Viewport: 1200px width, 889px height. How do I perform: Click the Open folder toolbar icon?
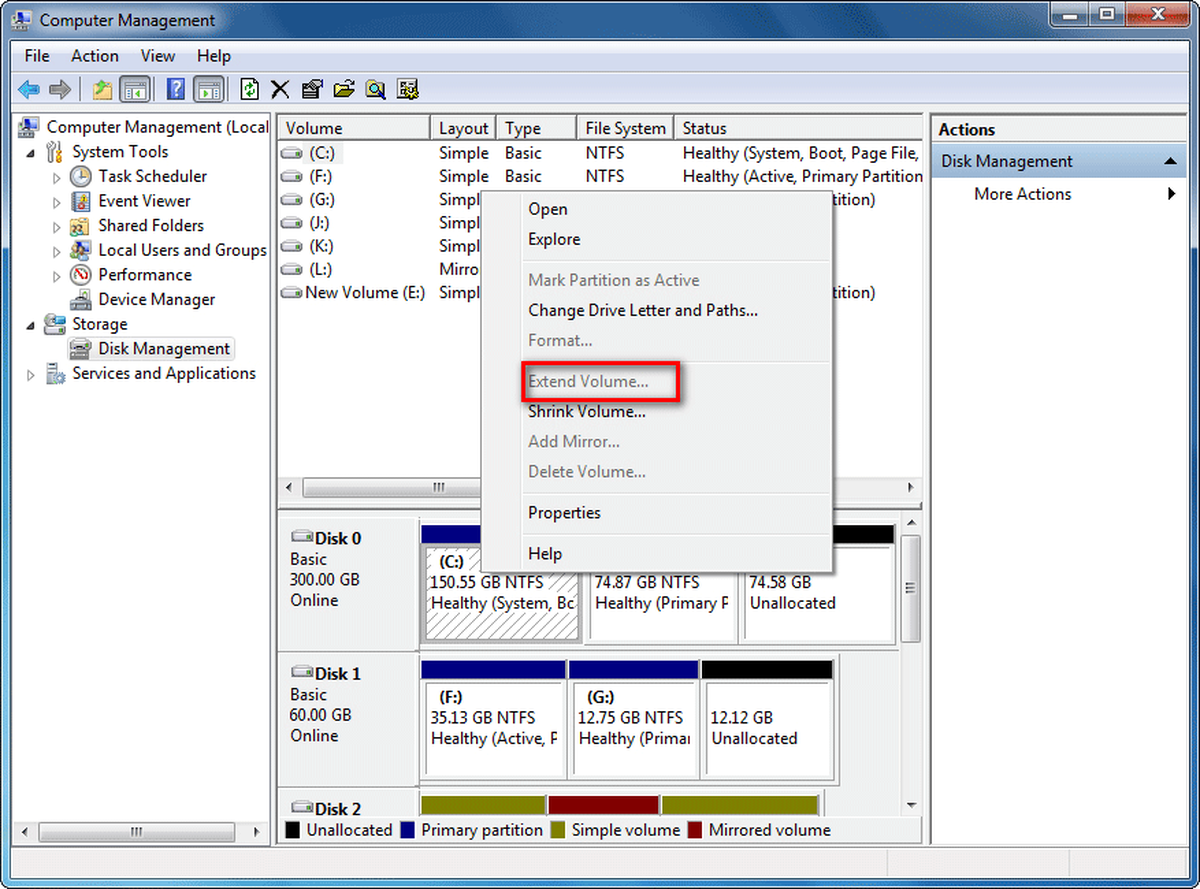[344, 90]
